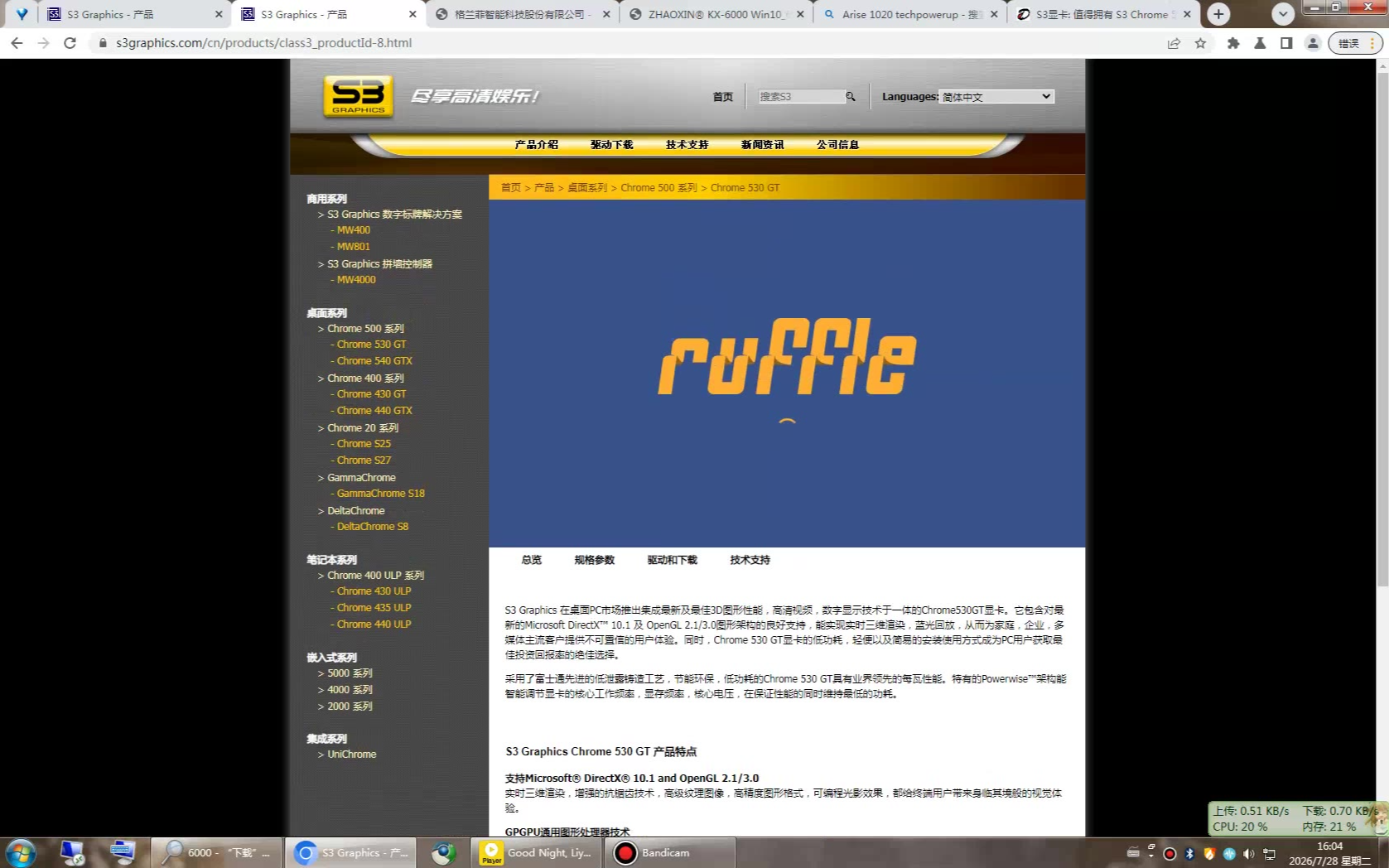The image size is (1389, 868).
Task: Open Chrome 500 系列 in sidebar
Action: [365, 329]
